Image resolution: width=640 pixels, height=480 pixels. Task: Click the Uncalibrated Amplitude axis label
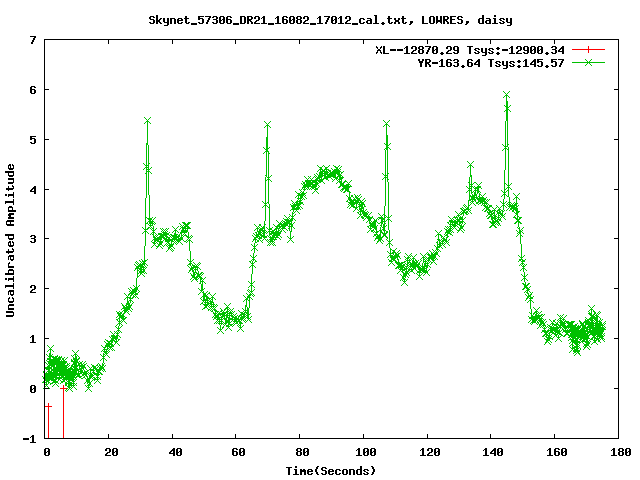coord(10,240)
